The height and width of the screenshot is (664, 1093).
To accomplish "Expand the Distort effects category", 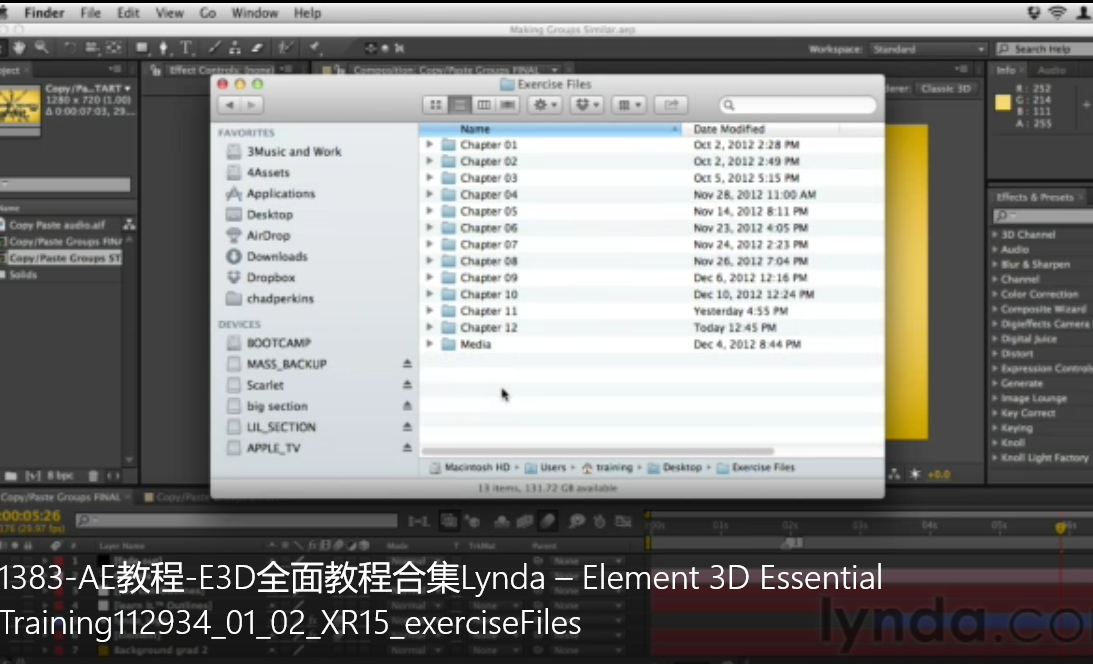I will point(995,353).
